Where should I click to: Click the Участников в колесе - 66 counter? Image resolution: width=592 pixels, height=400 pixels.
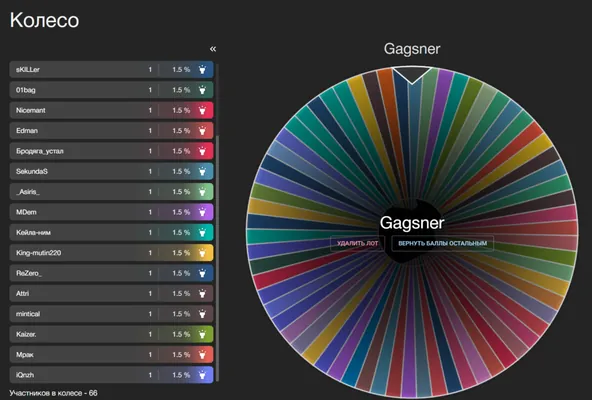tap(53, 393)
